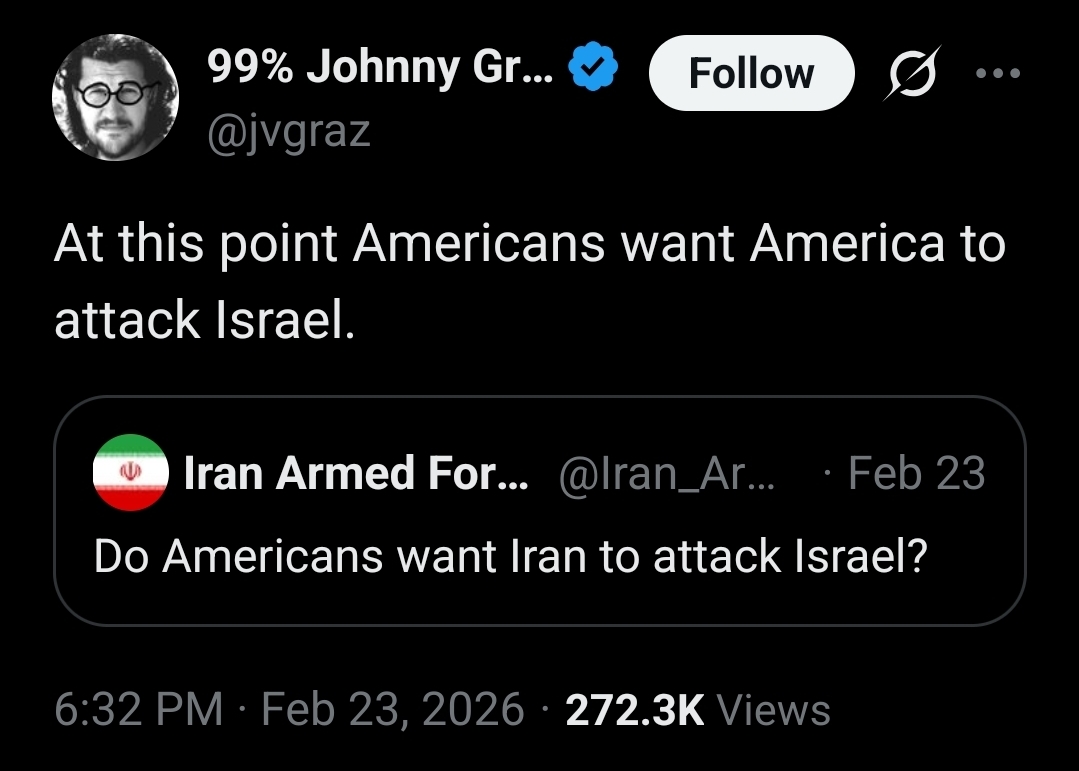Click the 6:32 PM timestamp
Image resolution: width=1079 pixels, height=771 pixels.
tap(138, 710)
